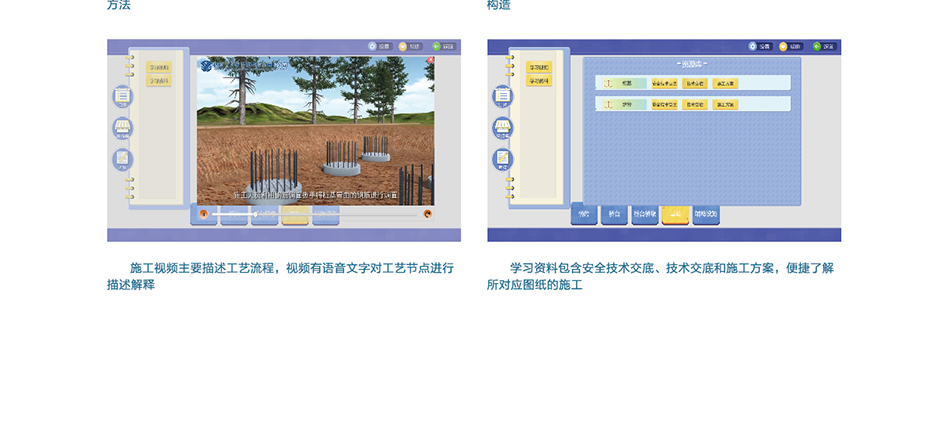This screenshot has height=447, width=950.
Task: Open 安全技术交底 in first resource row
Action: pos(664,83)
